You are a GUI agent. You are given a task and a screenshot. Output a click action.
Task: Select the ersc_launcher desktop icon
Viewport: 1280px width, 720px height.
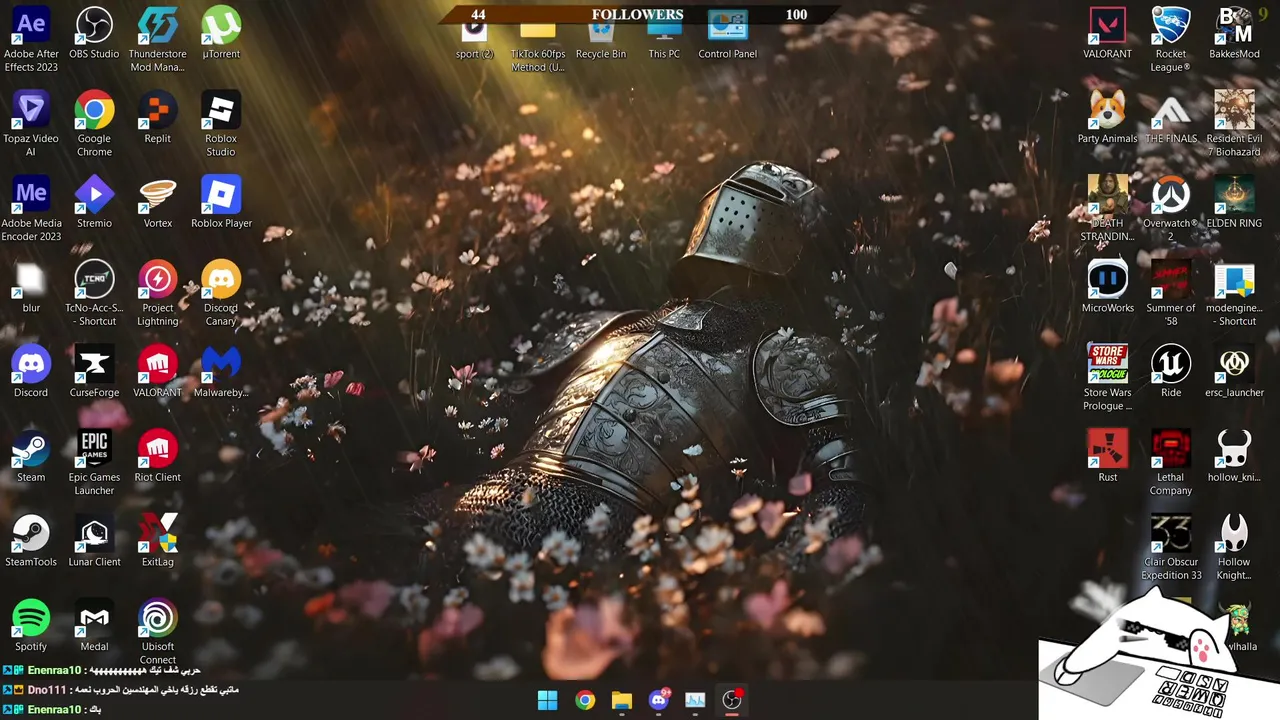click(1234, 364)
